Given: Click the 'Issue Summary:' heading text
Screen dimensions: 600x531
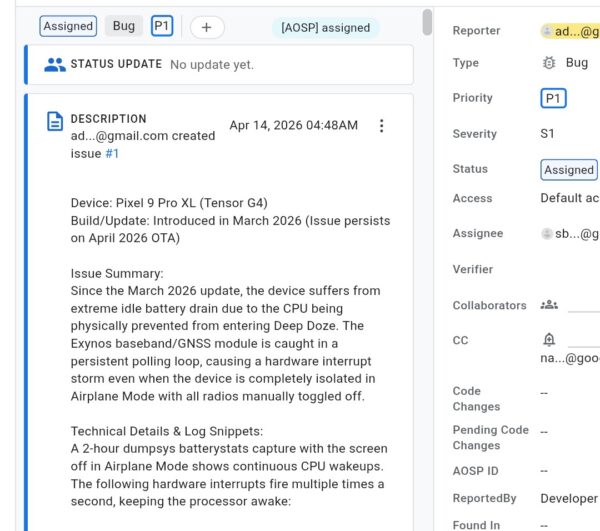Looking at the screenshot, I should click(x=117, y=274).
